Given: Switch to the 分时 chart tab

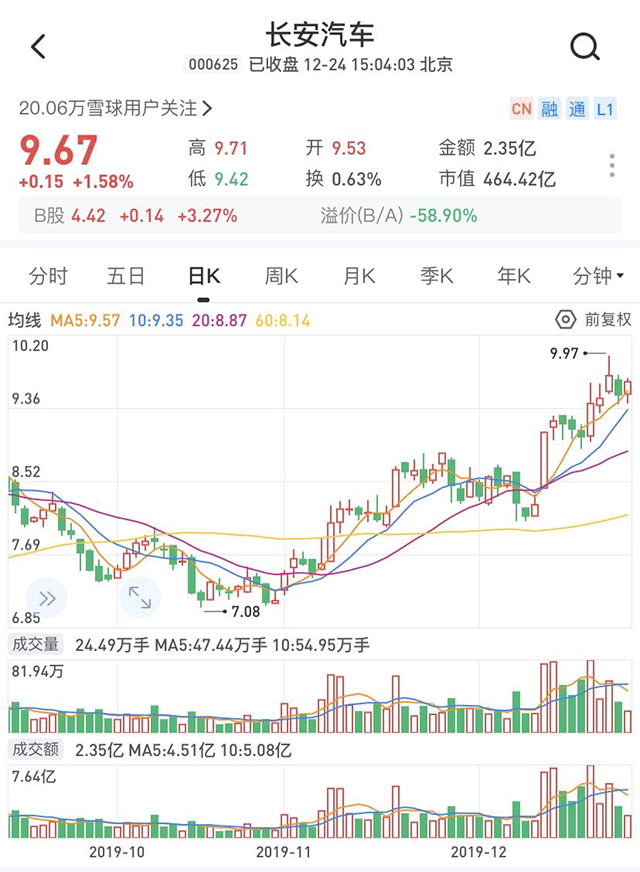Looking at the screenshot, I should (48, 276).
